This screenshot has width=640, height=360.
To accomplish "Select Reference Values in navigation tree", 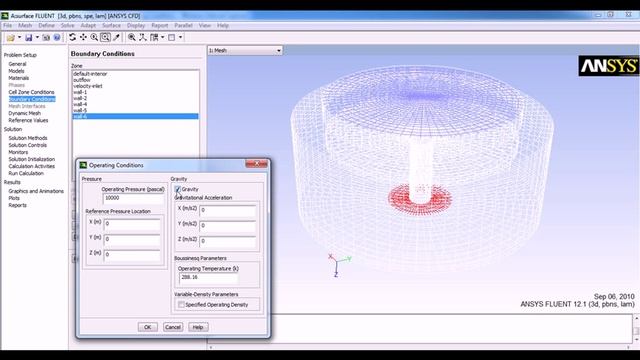I will coord(28,120).
